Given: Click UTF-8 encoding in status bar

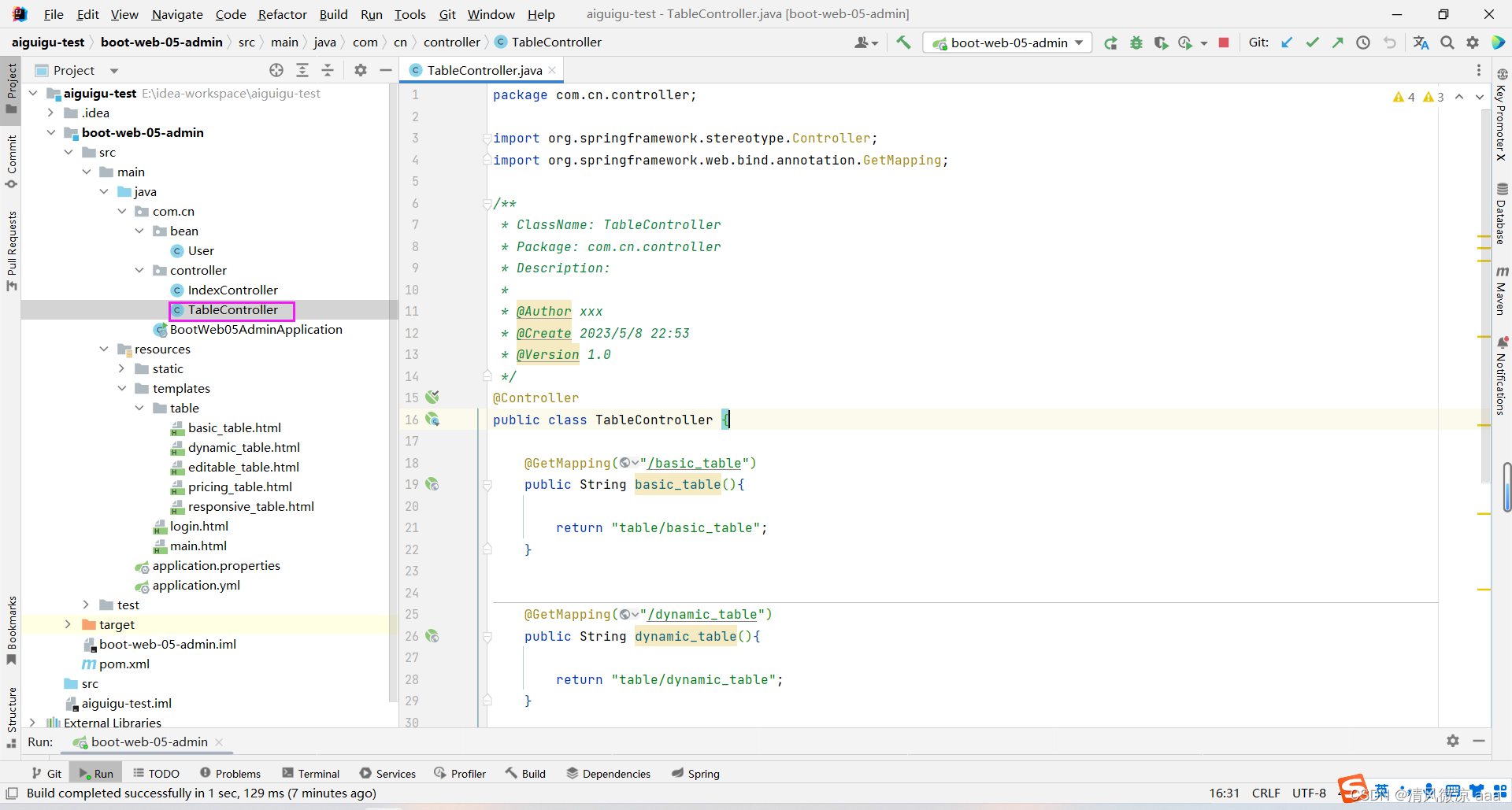Looking at the screenshot, I should [1309, 793].
